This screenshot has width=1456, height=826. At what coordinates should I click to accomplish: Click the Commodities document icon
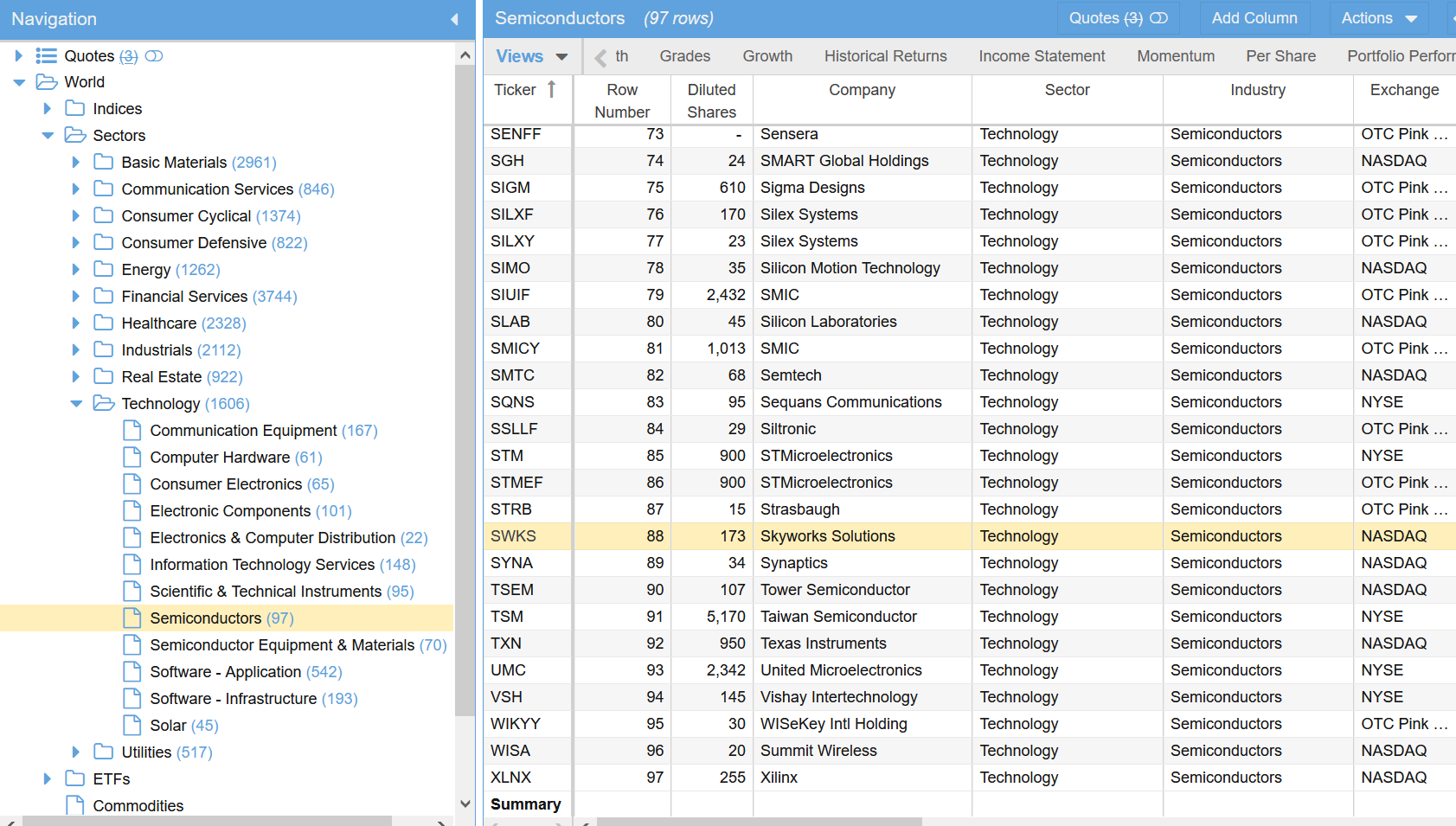pos(75,805)
